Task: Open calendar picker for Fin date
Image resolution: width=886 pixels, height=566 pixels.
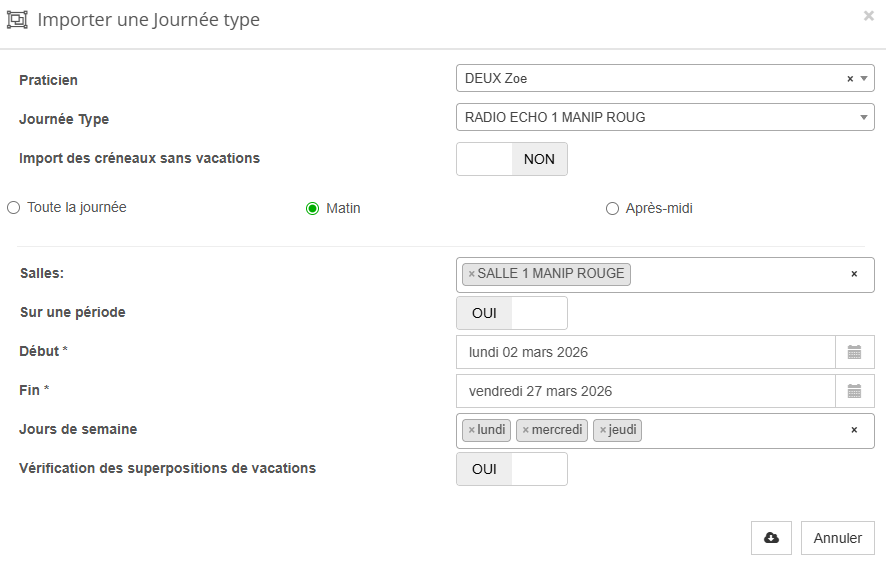Action: pos(854,391)
